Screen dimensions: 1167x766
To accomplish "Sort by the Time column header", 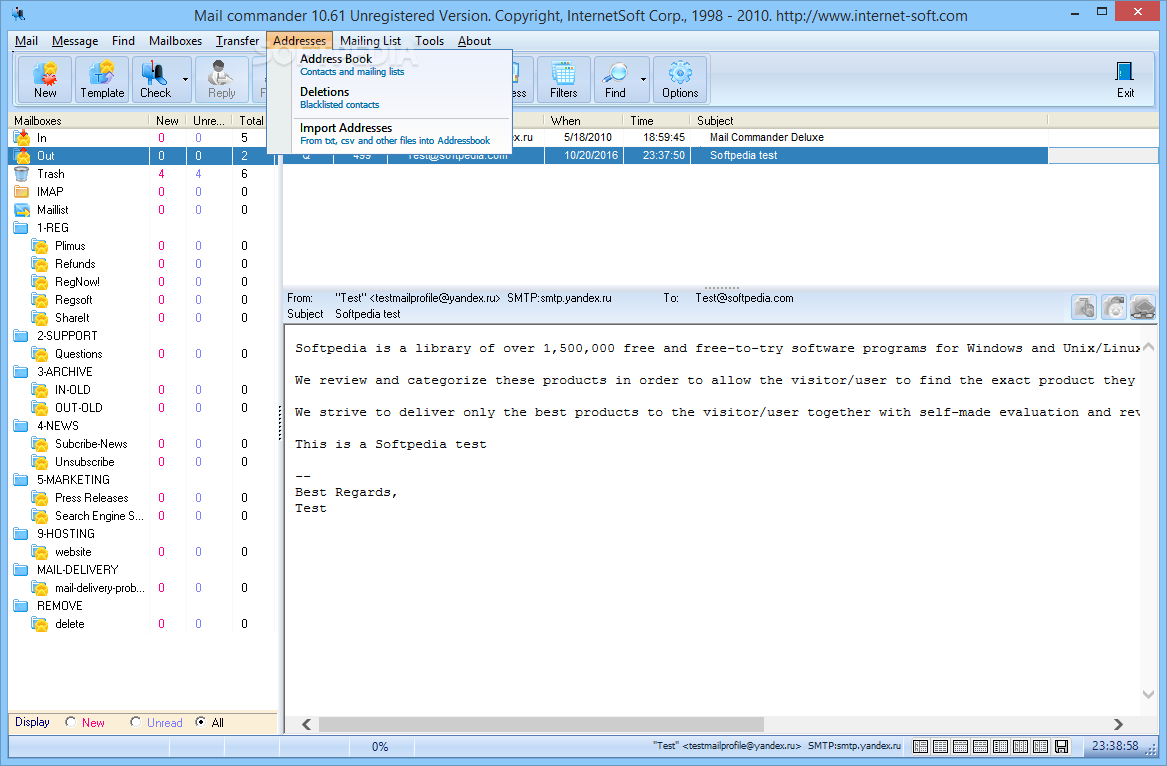I will [656, 121].
